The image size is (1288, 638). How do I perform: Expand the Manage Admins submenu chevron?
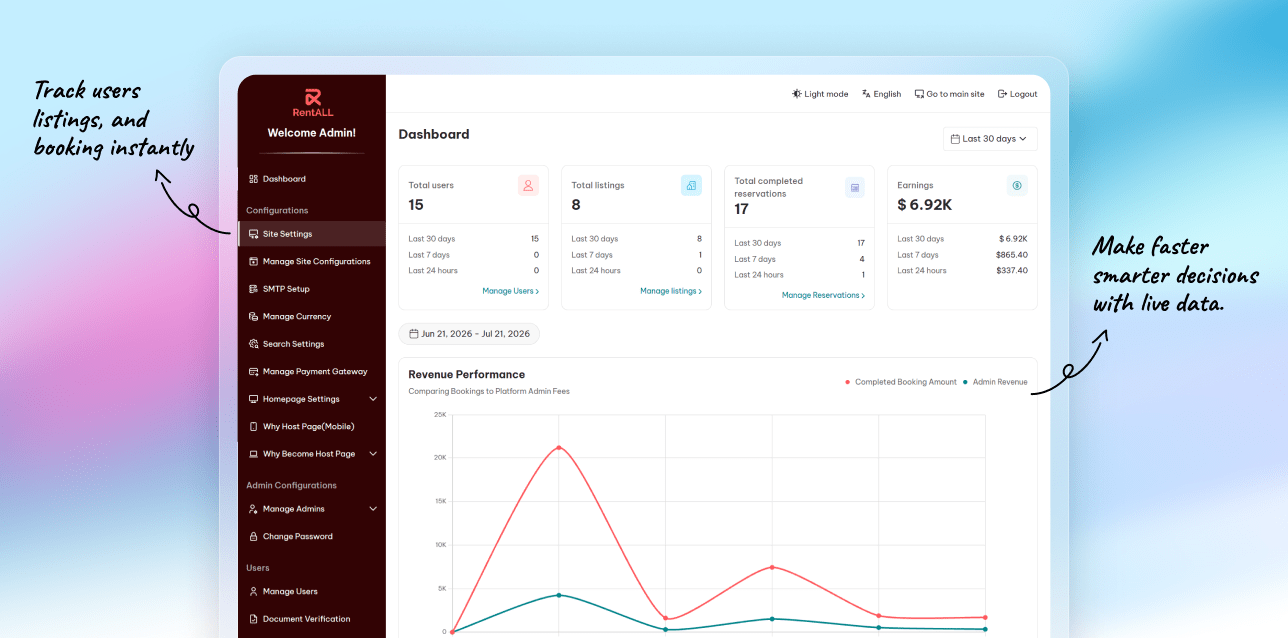pyautogui.click(x=373, y=509)
